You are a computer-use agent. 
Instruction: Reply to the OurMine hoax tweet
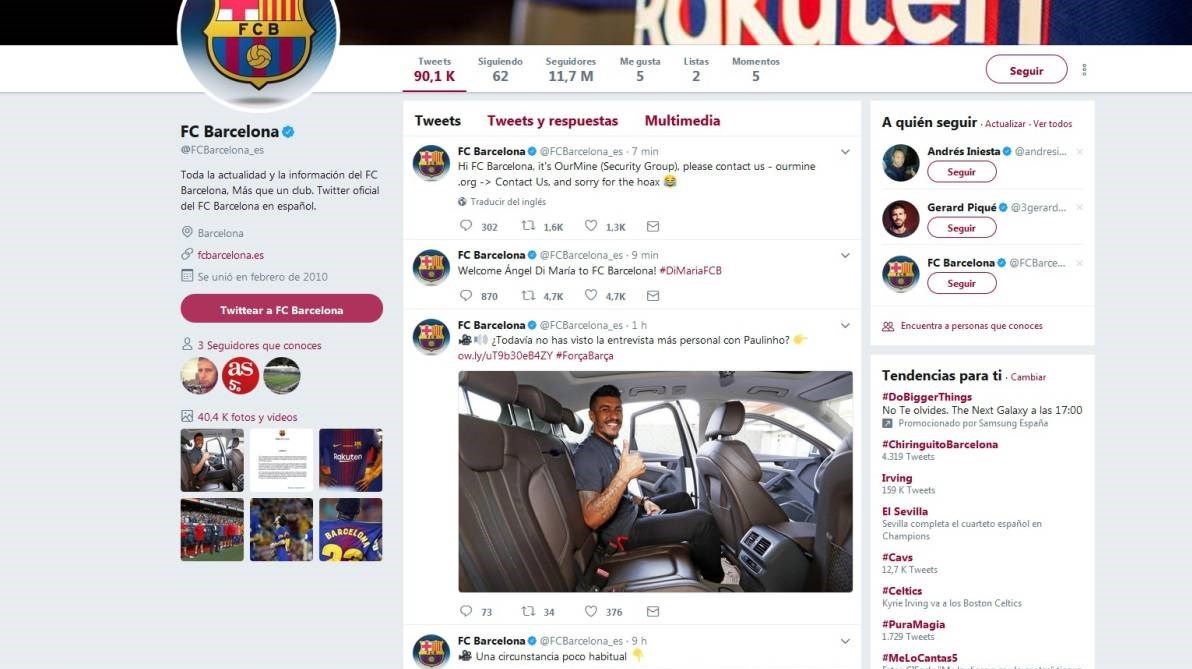(x=466, y=227)
